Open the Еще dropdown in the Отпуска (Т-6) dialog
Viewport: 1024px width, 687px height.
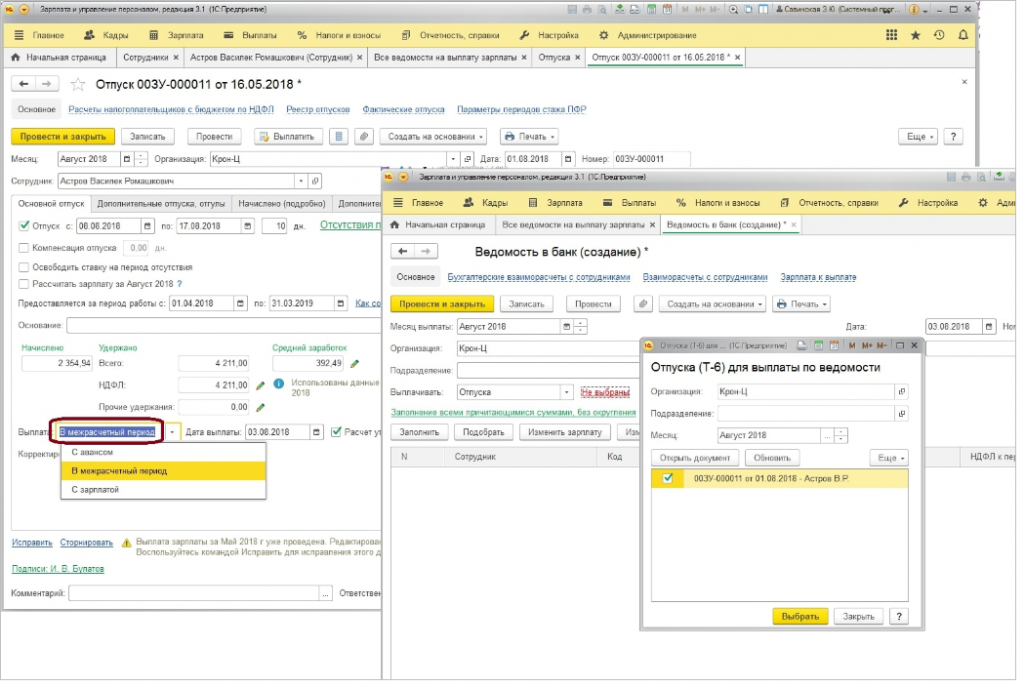[x=889, y=457]
